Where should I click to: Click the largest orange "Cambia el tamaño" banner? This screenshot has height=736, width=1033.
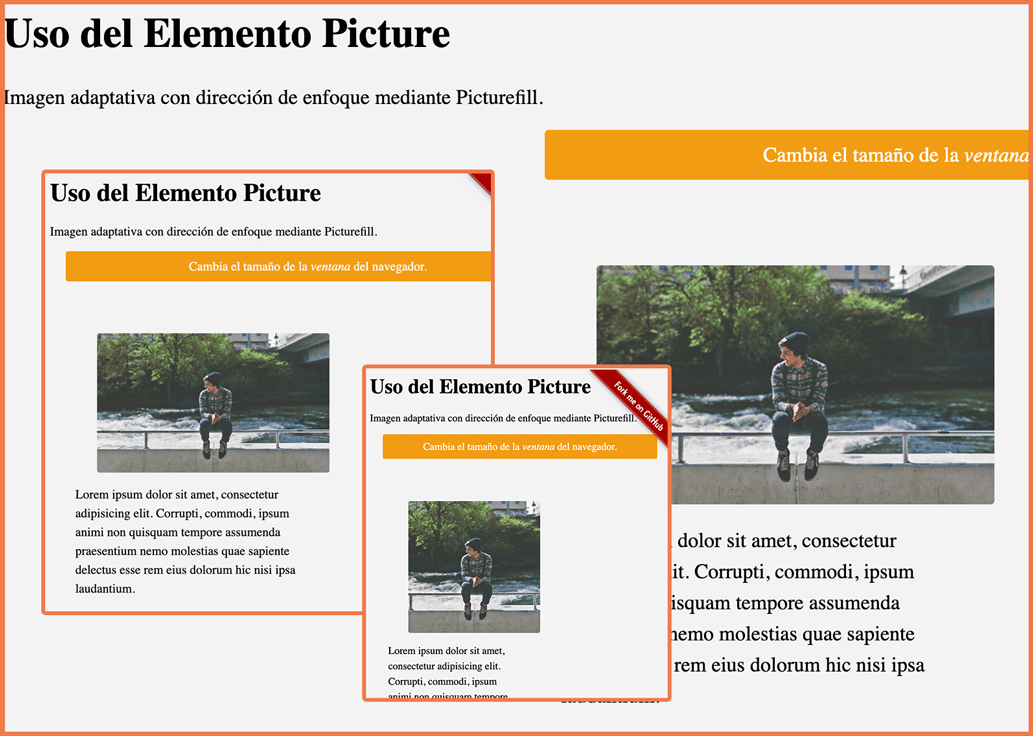[786, 155]
